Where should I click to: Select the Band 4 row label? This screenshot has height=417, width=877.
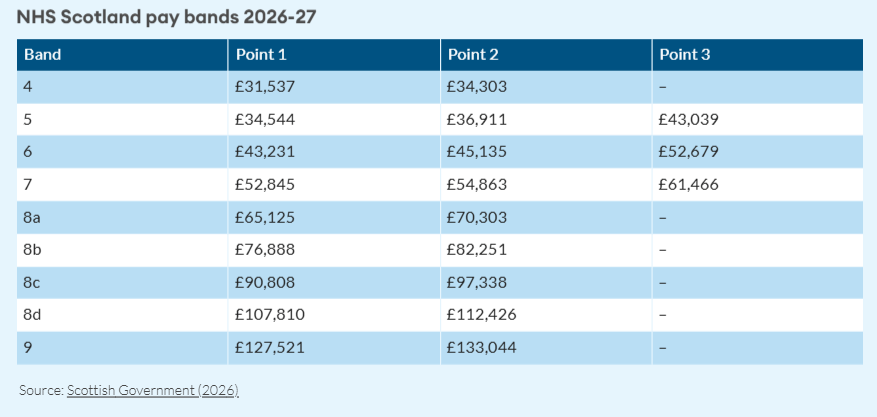(29, 87)
